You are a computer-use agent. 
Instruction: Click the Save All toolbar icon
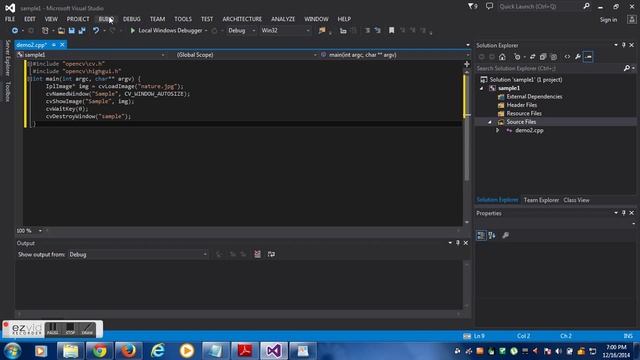coord(82,31)
